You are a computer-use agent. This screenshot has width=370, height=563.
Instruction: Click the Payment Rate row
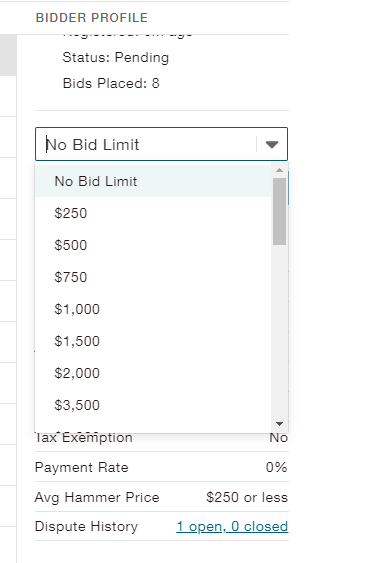click(161, 467)
